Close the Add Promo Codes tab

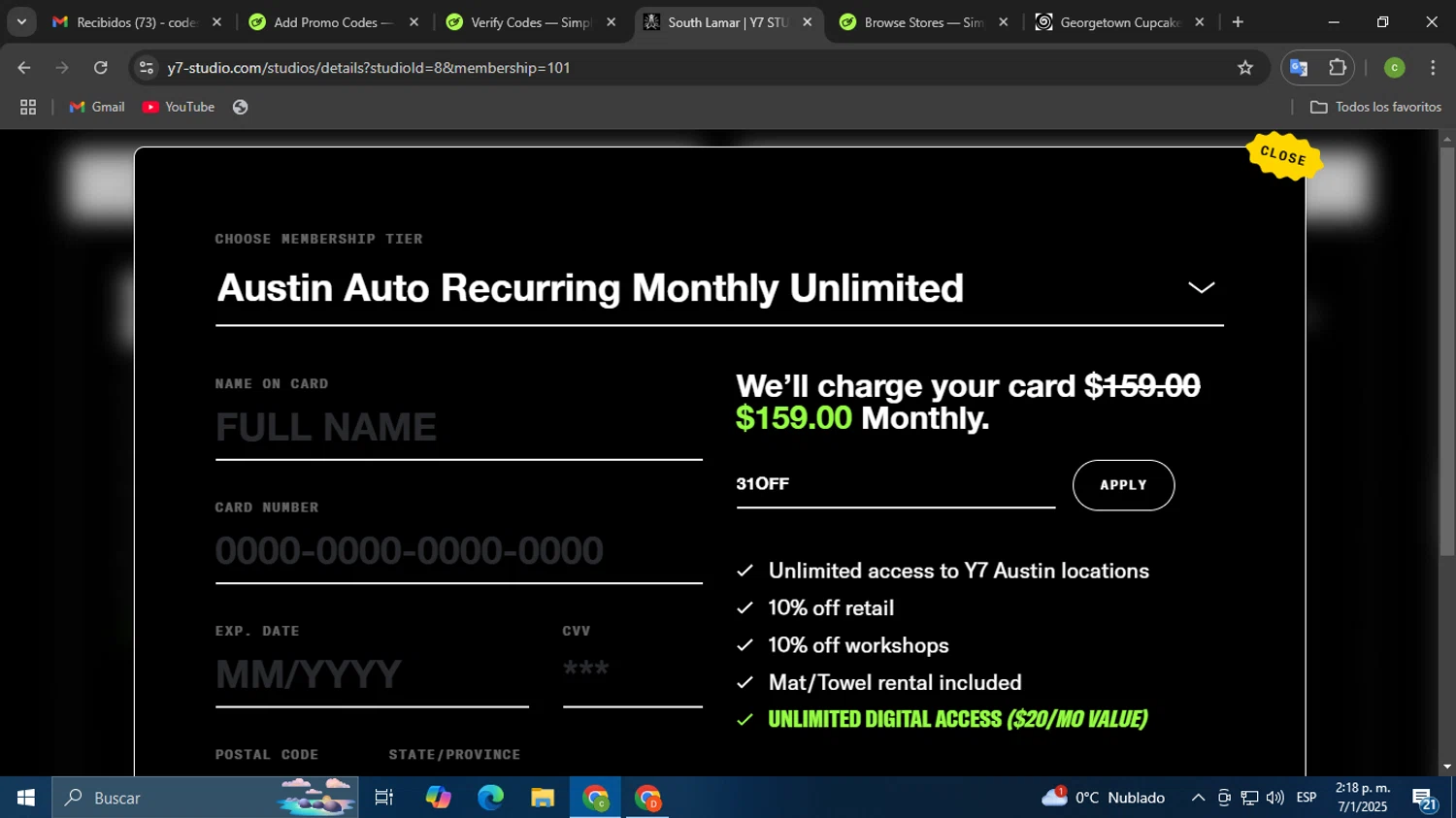414,22
